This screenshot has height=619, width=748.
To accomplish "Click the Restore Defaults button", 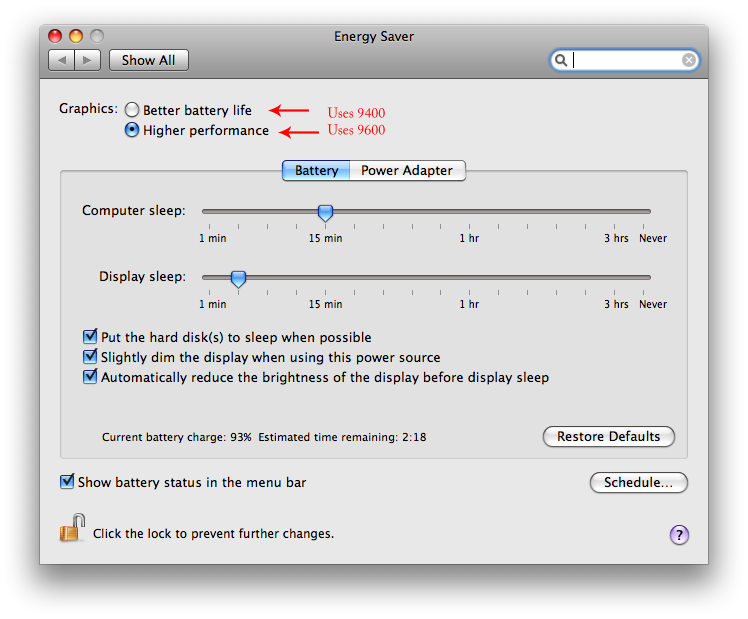I will [609, 436].
